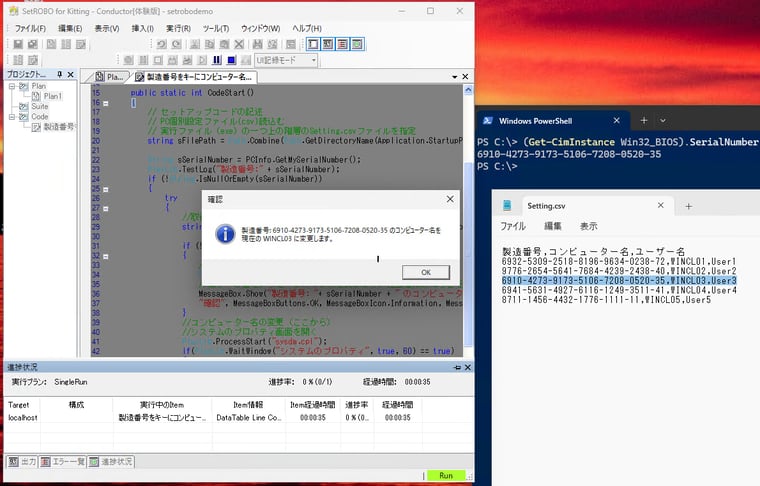Close the active code document tab
760x486 pixels.
click(x=465, y=77)
